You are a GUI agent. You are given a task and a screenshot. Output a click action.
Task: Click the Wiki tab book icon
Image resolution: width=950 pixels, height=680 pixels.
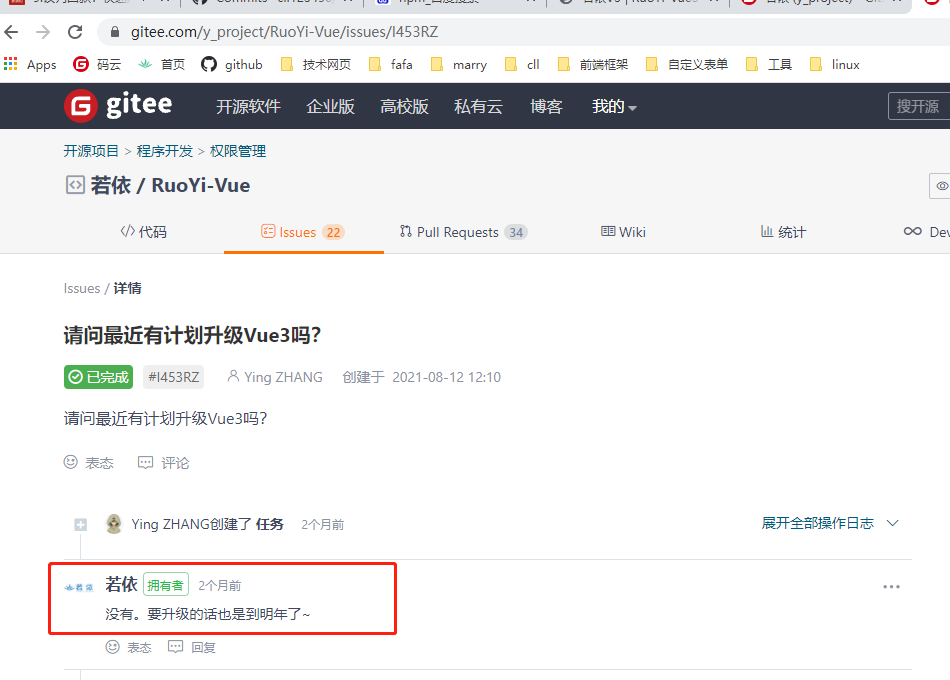click(608, 231)
